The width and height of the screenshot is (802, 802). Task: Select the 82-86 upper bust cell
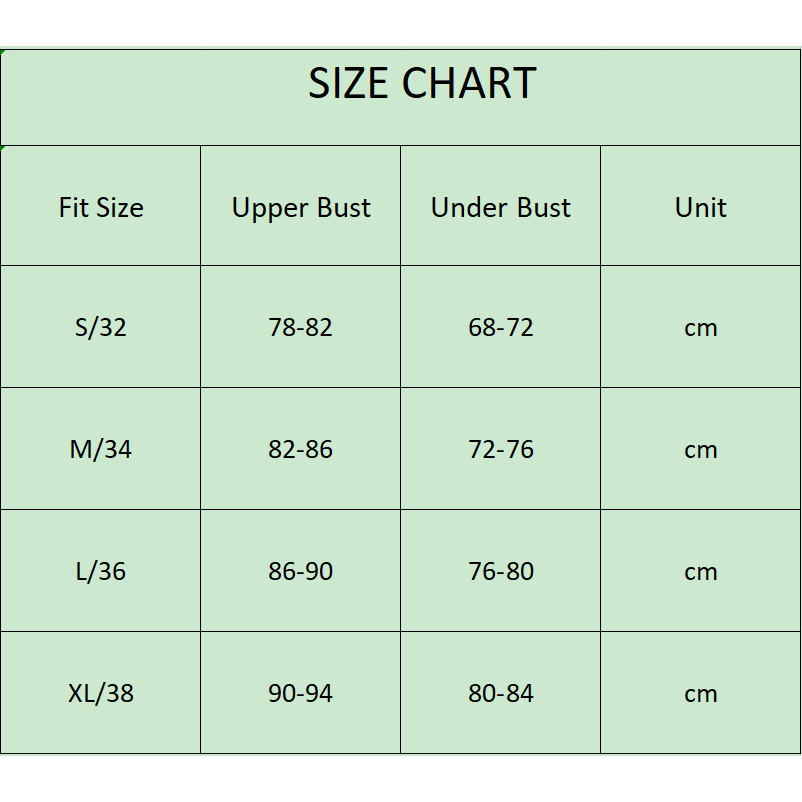pyautogui.click(x=301, y=449)
